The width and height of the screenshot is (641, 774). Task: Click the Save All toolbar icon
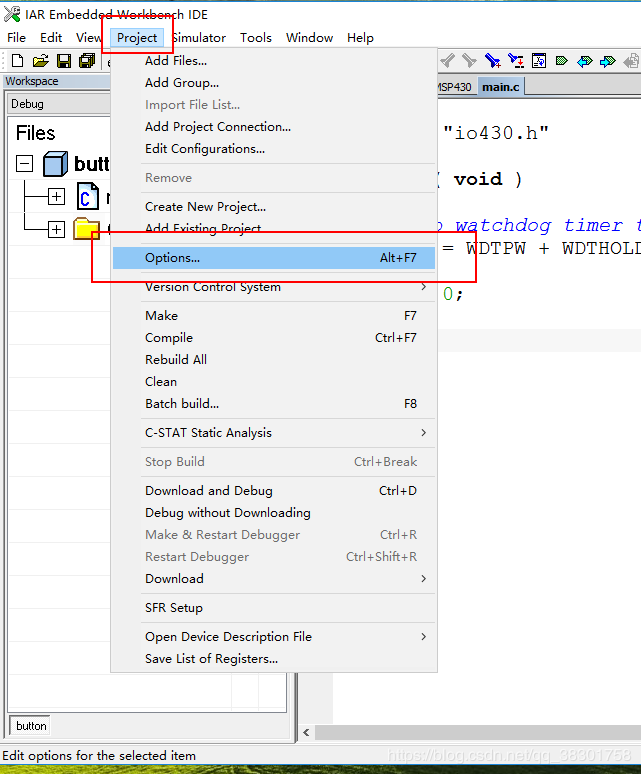[x=87, y=61]
